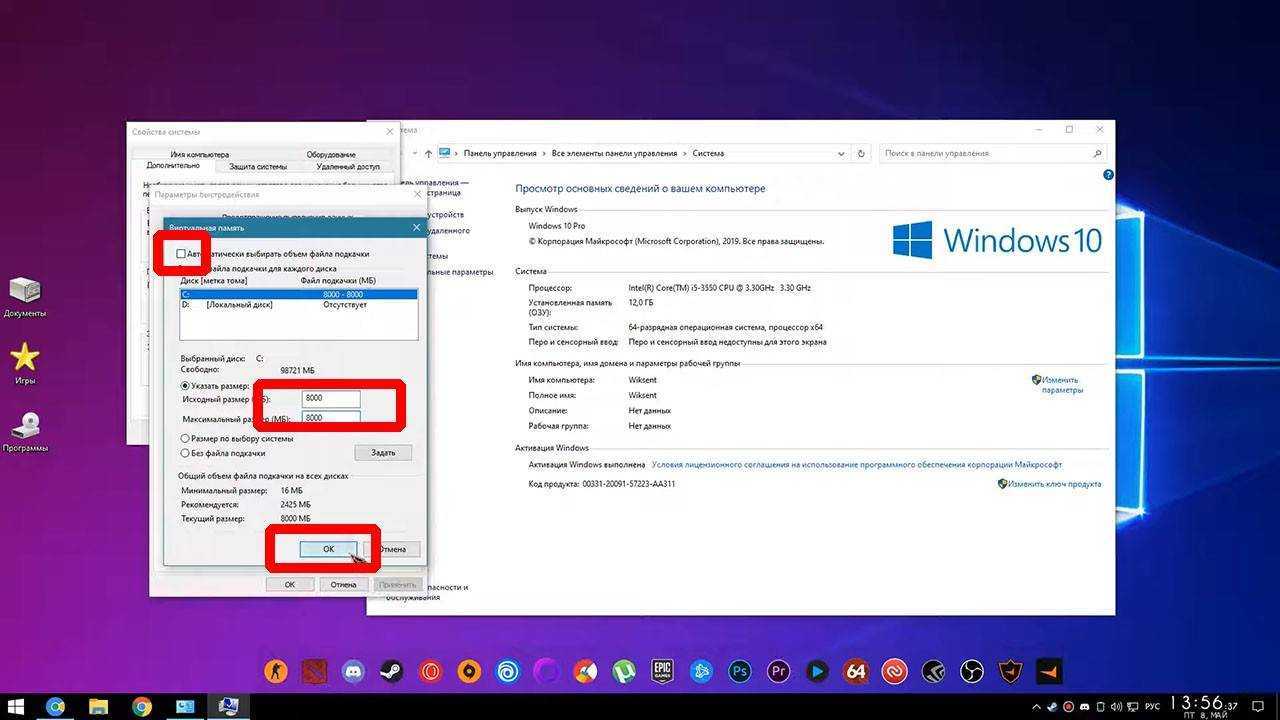Refresh the Control Panel window
1280x720 pixels.
click(862, 154)
